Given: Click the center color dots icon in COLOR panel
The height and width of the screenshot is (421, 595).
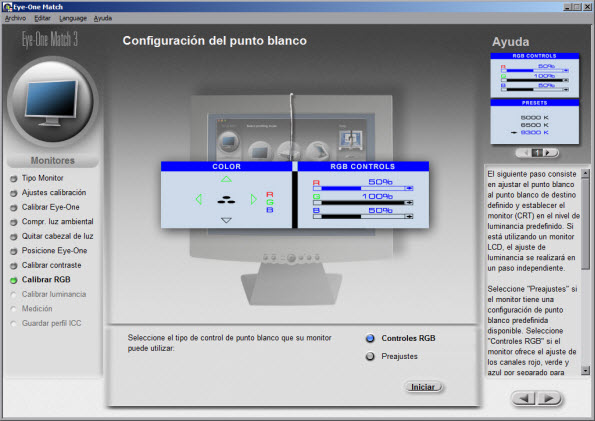Looking at the screenshot, I should tap(226, 200).
